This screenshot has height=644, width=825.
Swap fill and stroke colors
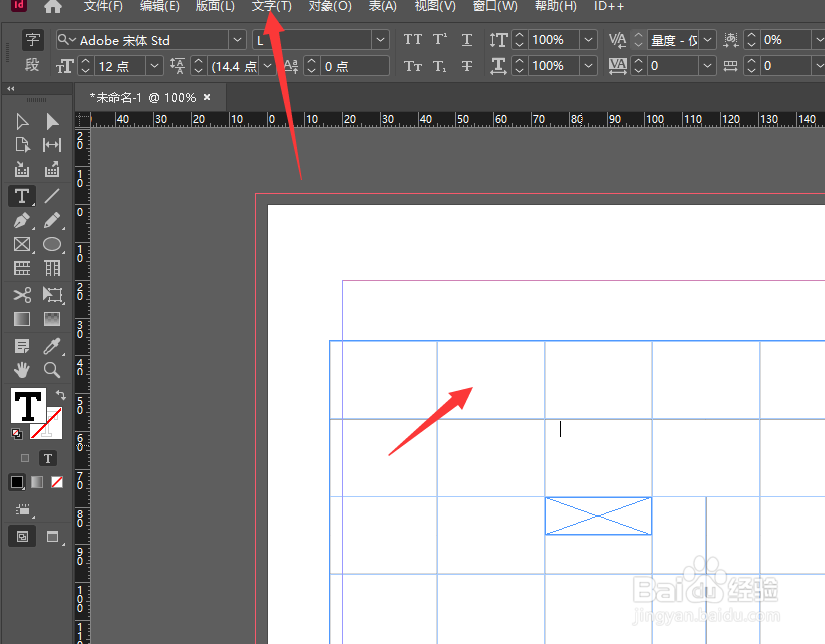[61, 395]
